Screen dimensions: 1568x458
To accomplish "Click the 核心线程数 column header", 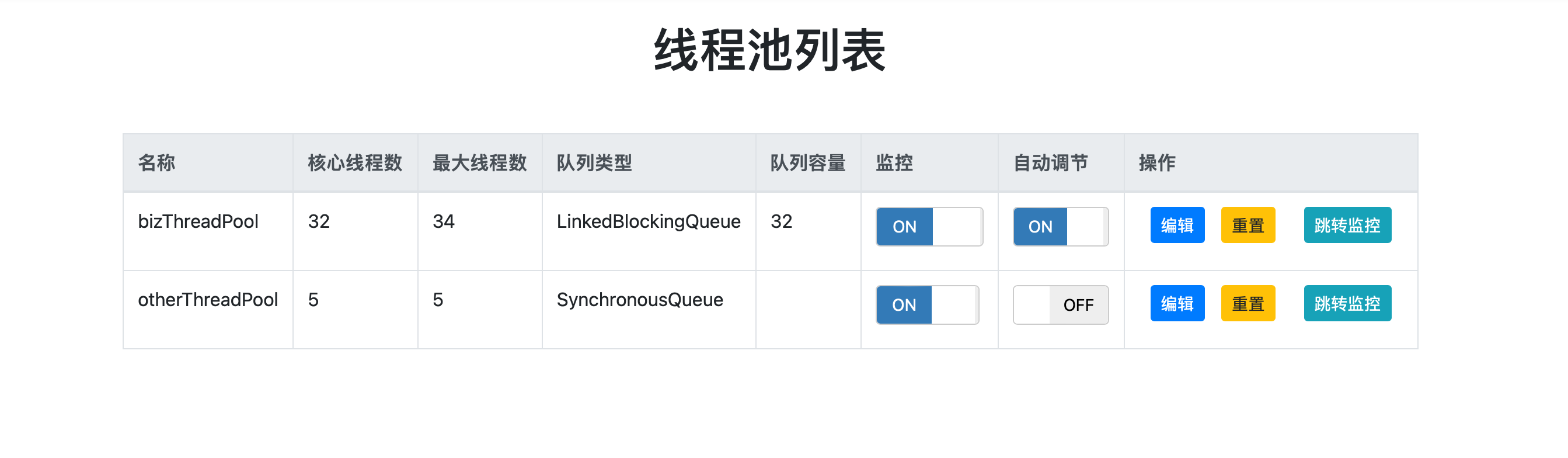I will 355,162.
